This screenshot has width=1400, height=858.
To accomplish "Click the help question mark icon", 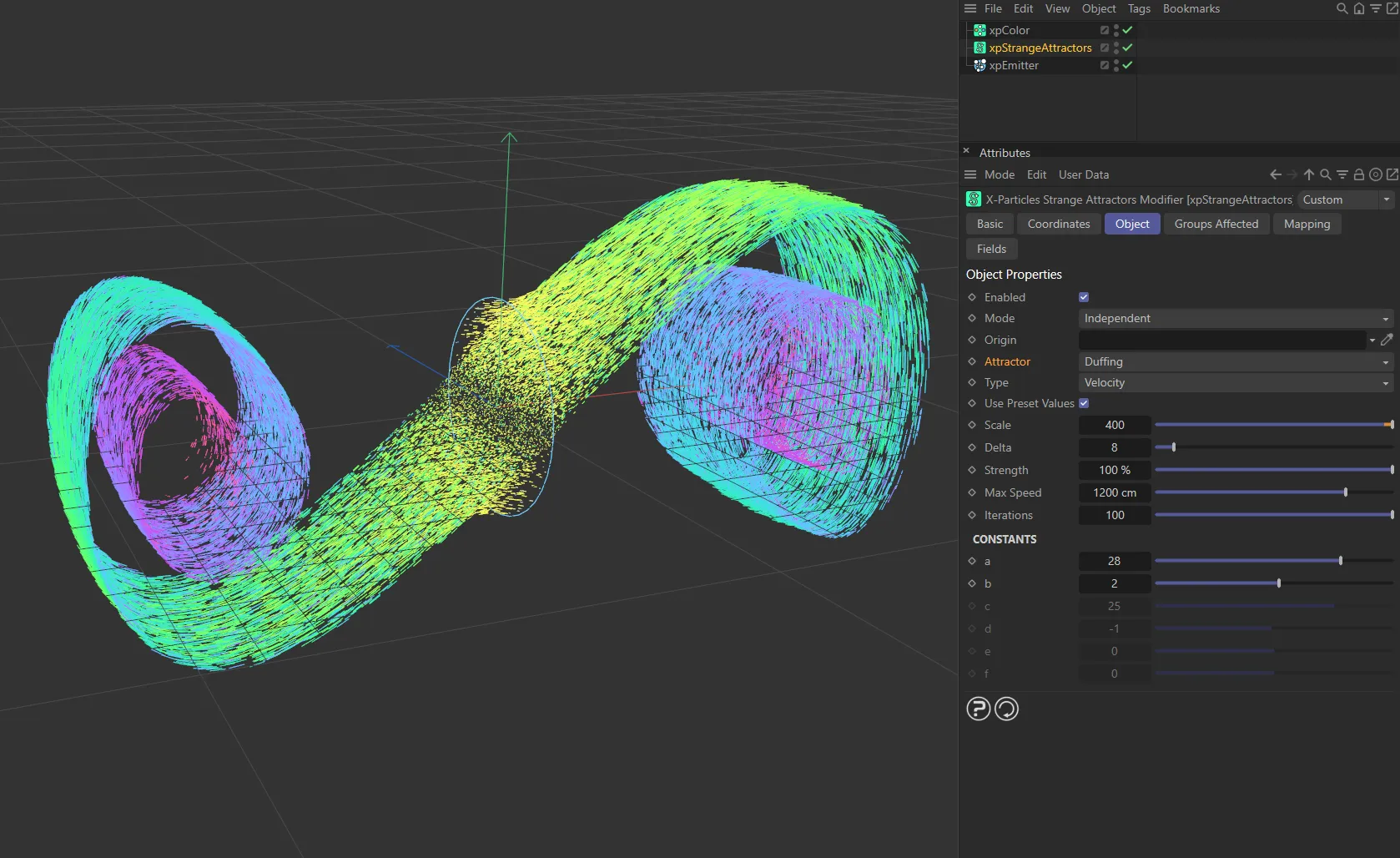I will [x=978, y=709].
